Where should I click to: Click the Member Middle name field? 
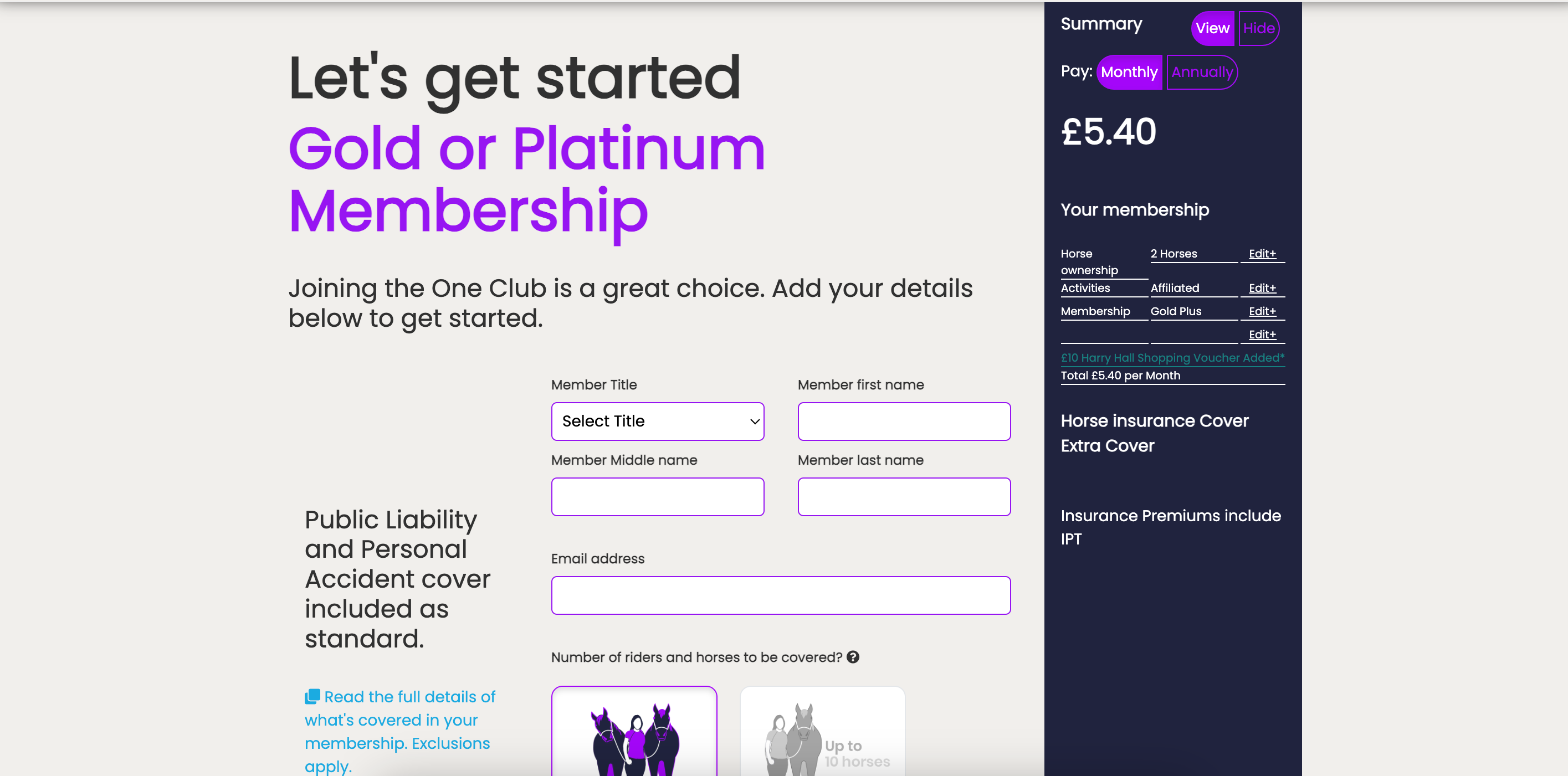pyautogui.click(x=657, y=497)
